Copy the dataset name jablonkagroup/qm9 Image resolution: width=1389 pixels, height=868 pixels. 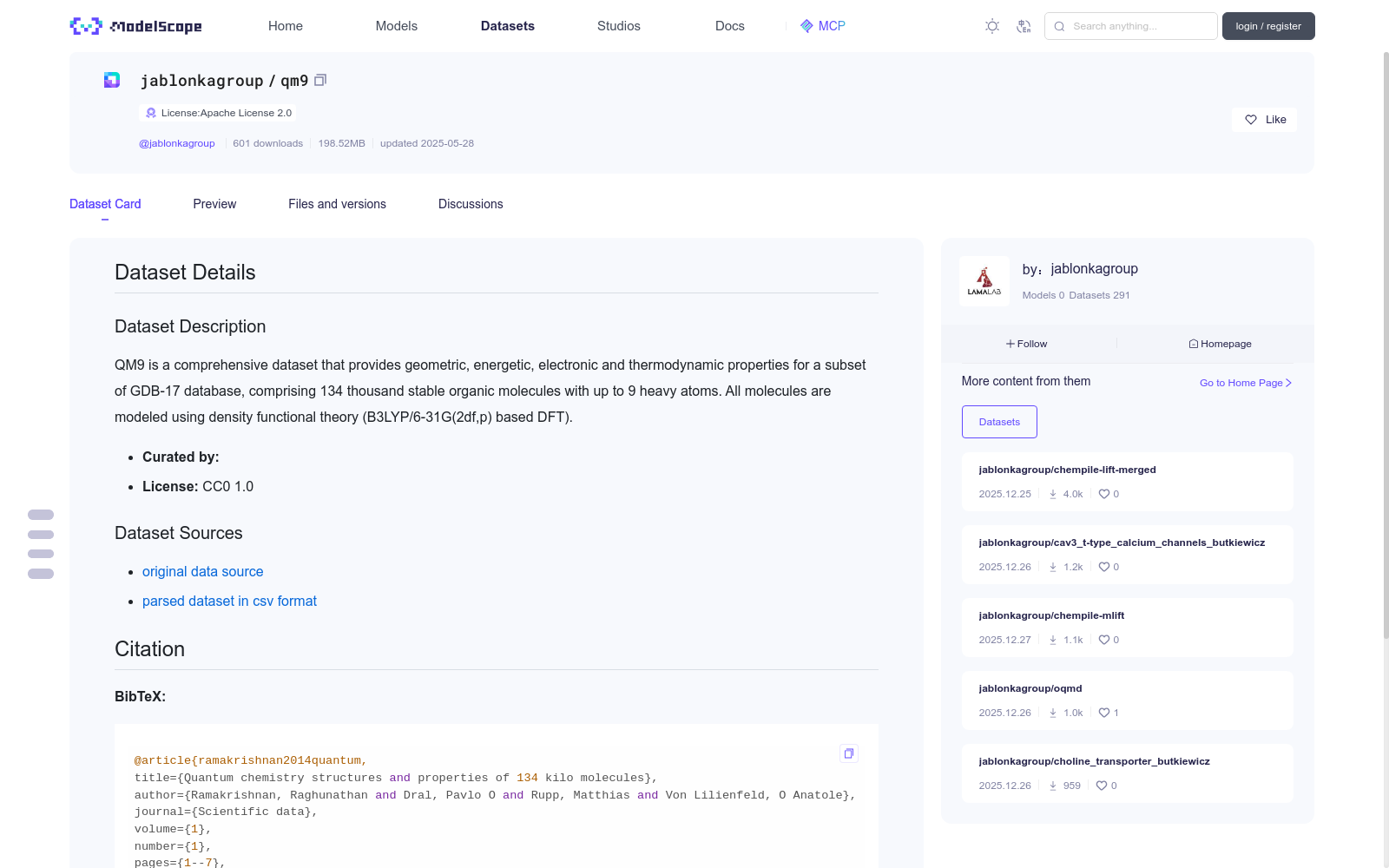[x=320, y=80]
